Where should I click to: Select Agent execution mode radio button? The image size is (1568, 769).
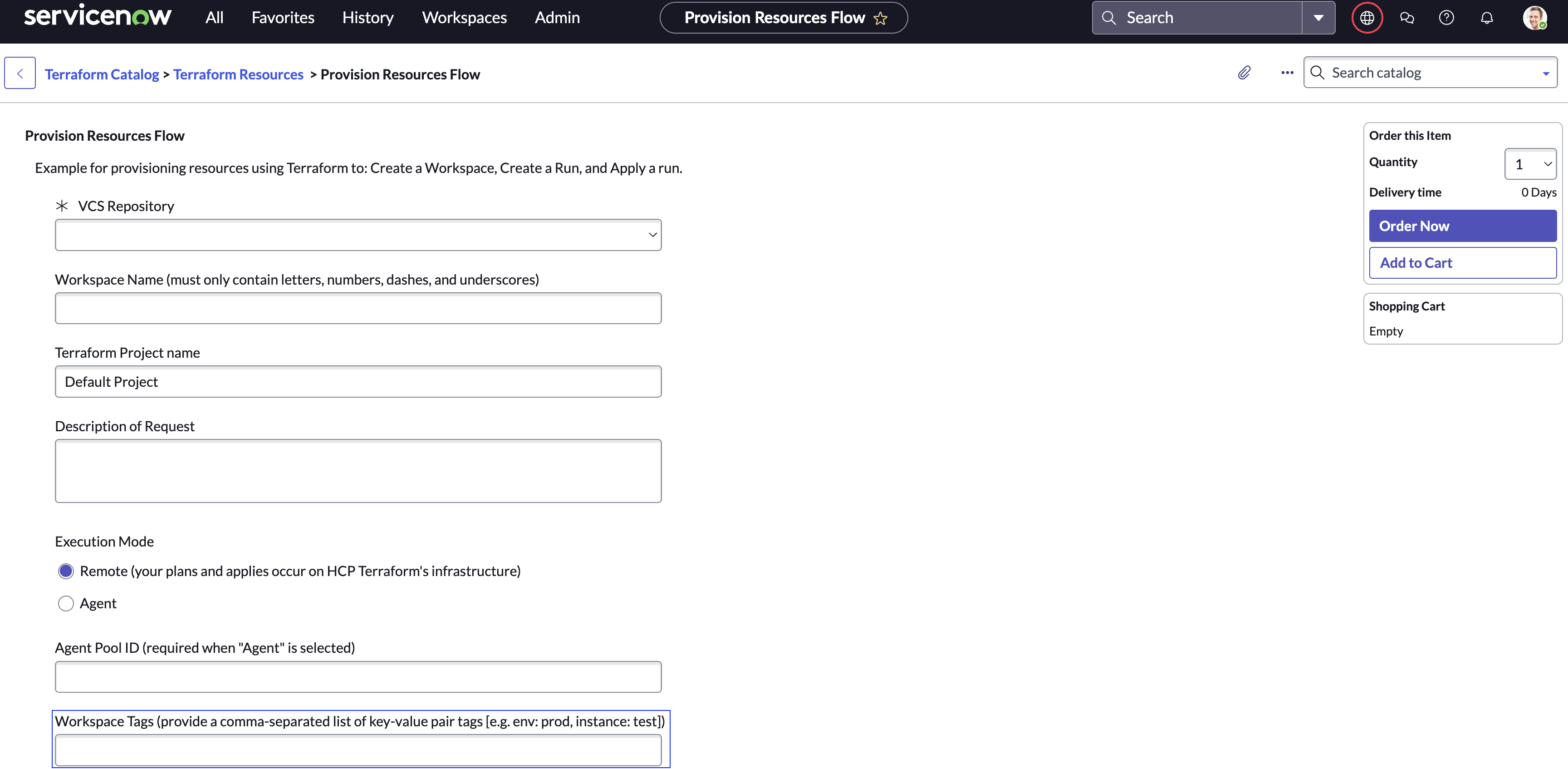pos(66,603)
